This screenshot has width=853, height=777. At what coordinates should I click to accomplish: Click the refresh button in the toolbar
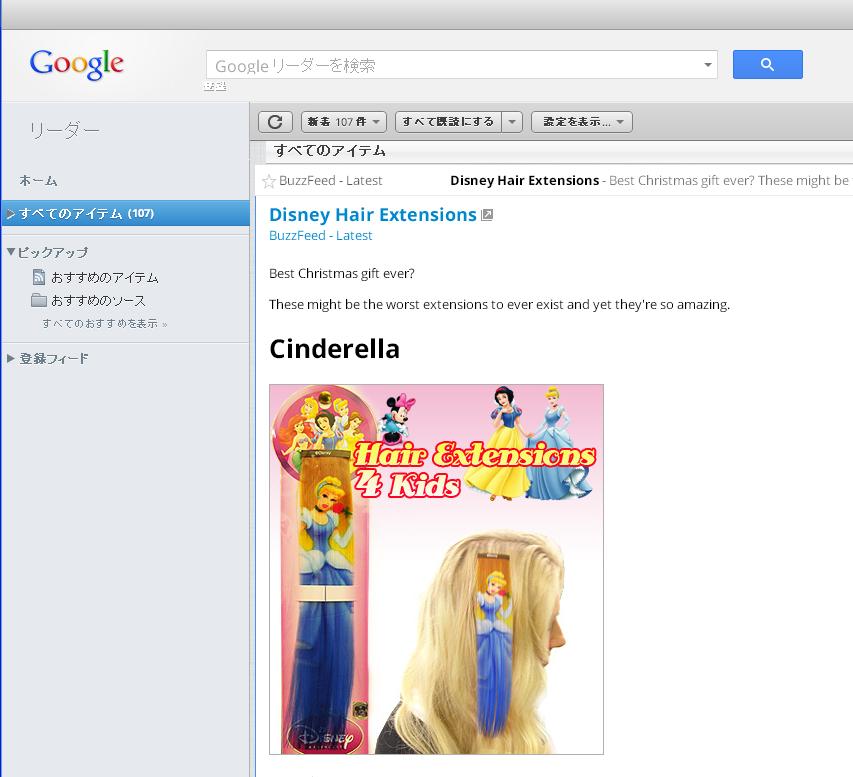275,122
